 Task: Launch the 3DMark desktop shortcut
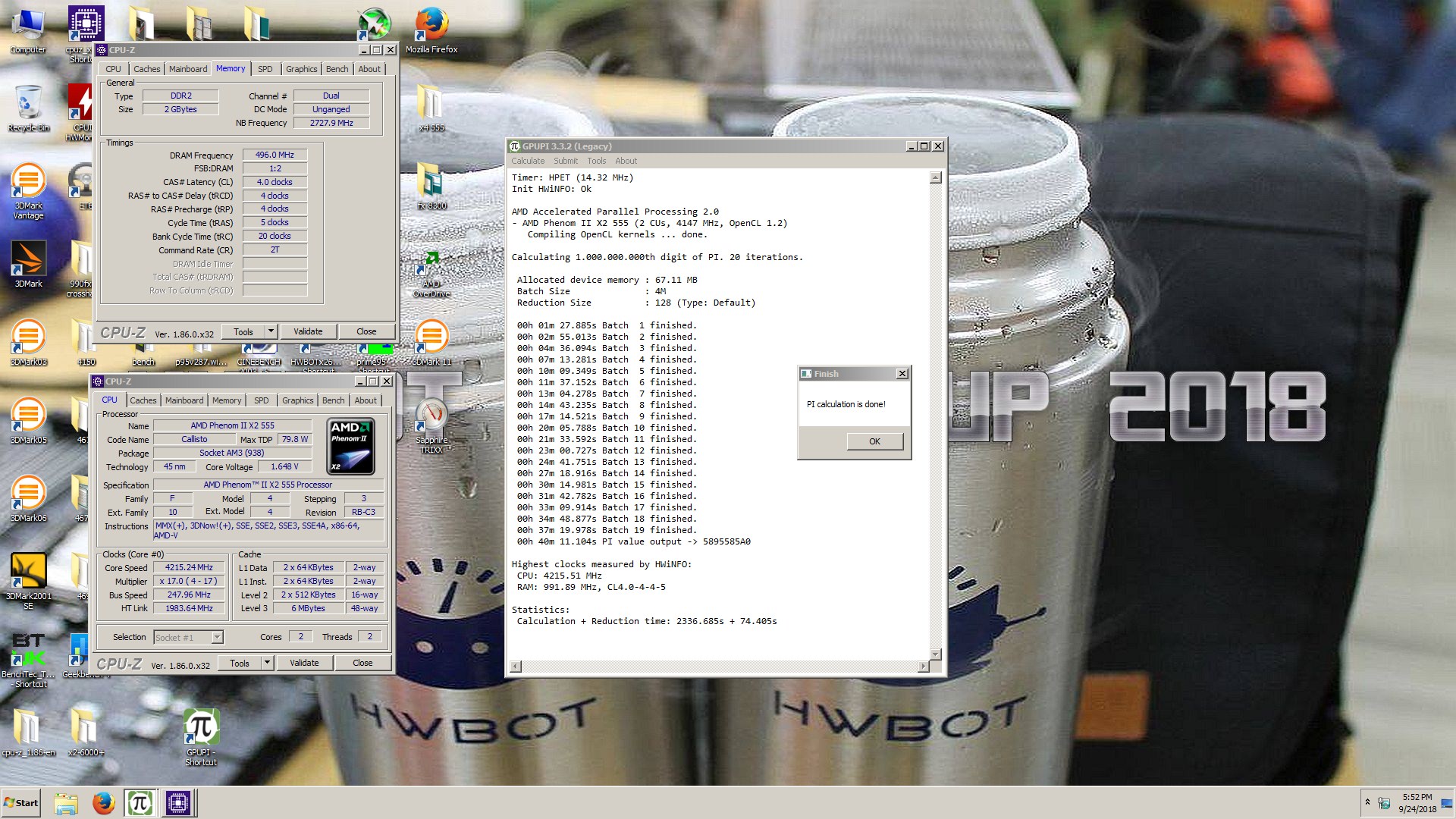28,264
